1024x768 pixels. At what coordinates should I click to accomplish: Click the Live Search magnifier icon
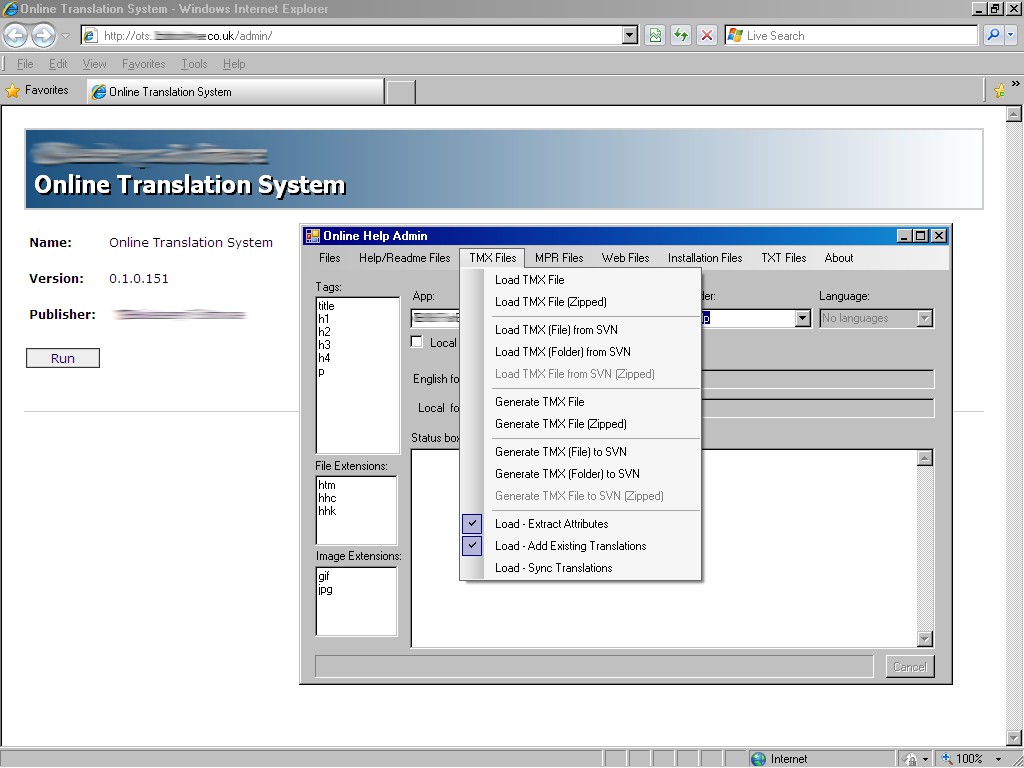point(994,35)
